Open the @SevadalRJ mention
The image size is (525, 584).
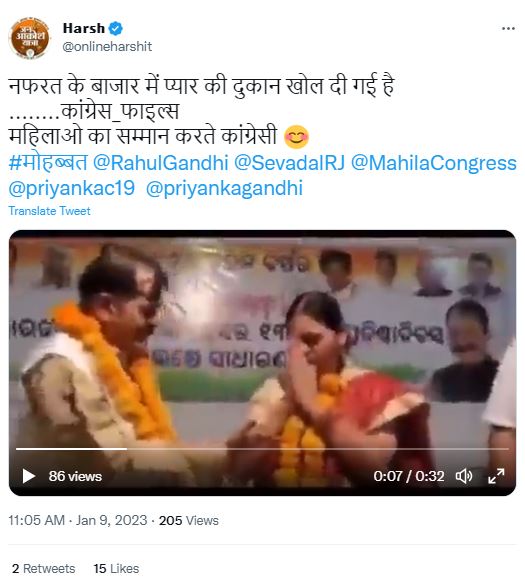(x=289, y=163)
